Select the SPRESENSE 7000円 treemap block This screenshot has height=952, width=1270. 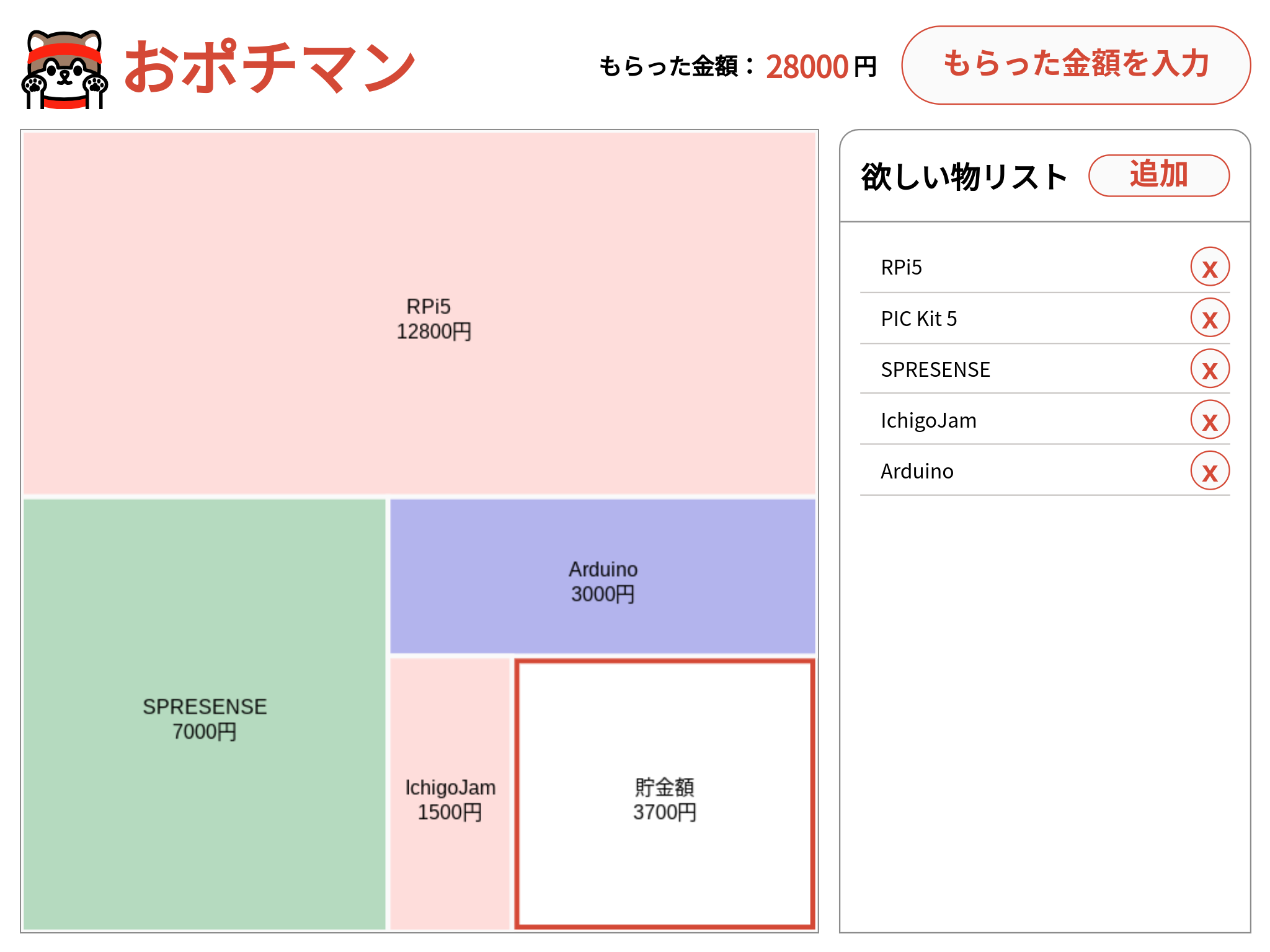[x=205, y=714]
